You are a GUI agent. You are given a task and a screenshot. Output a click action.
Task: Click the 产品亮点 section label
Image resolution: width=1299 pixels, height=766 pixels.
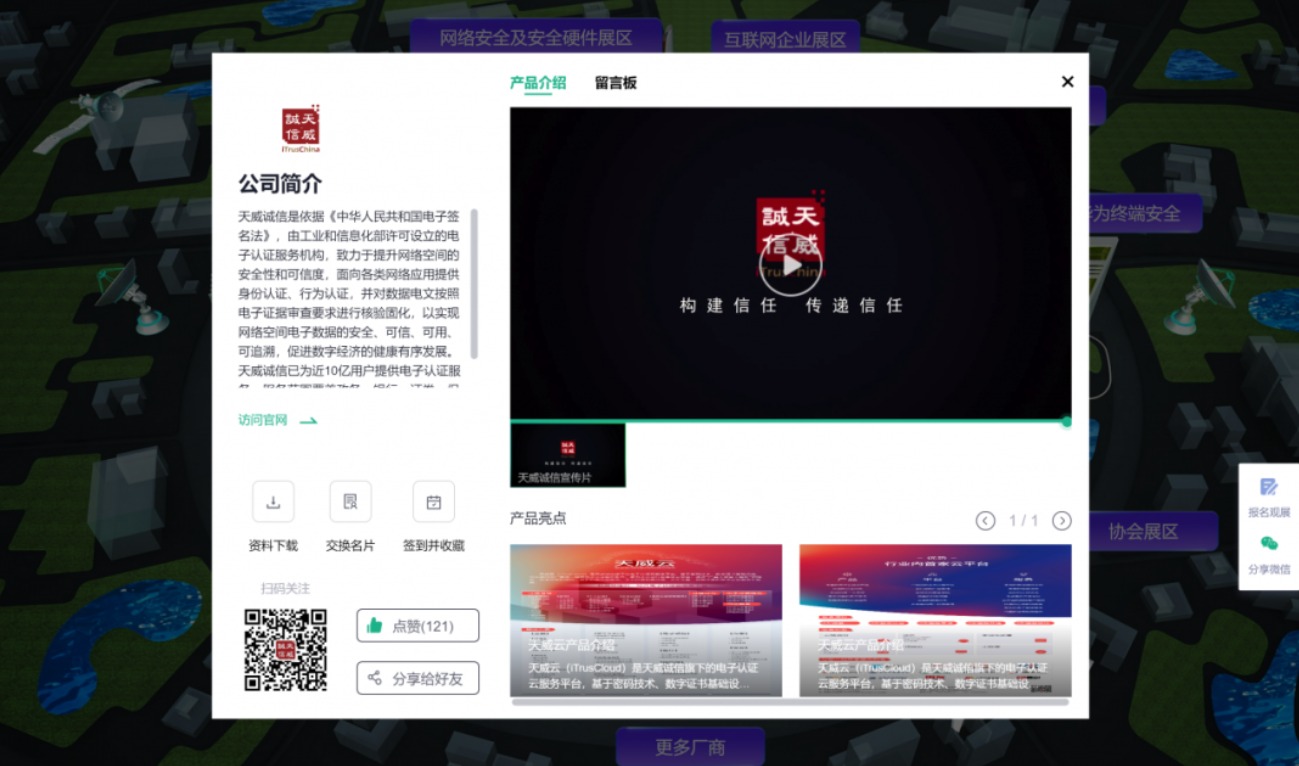(x=538, y=518)
